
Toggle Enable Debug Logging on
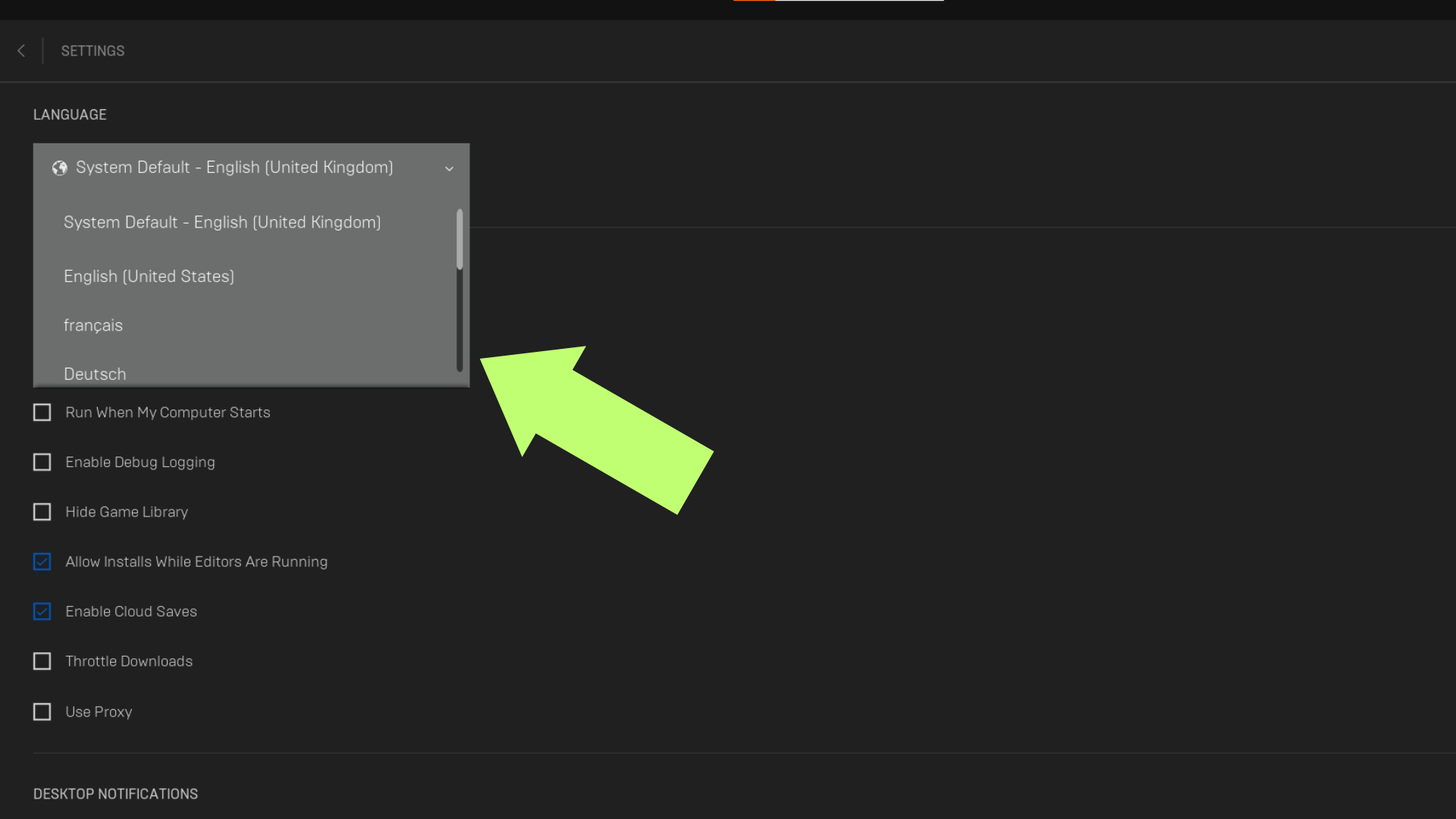(x=42, y=461)
